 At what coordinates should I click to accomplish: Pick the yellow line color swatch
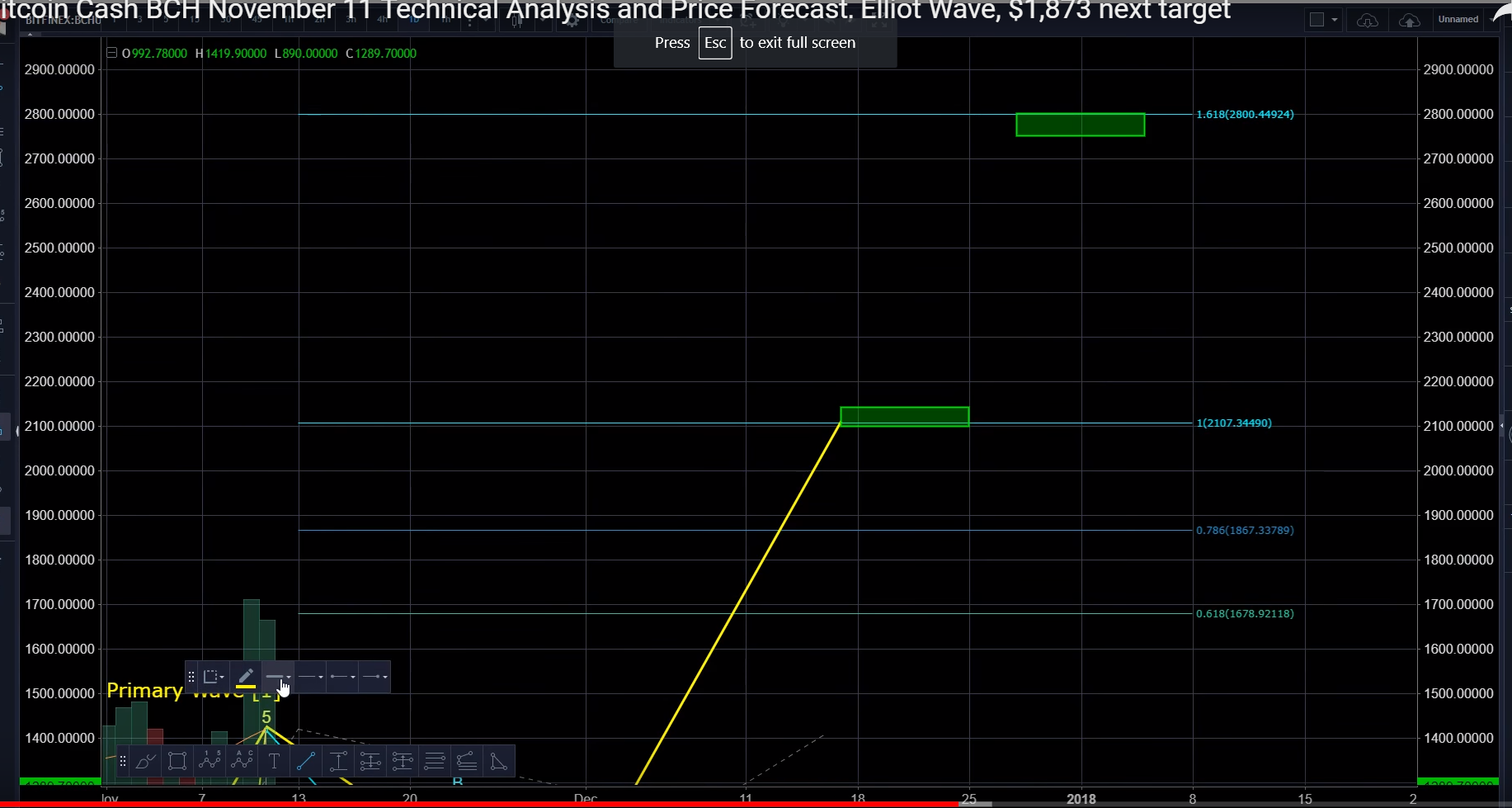(x=246, y=687)
